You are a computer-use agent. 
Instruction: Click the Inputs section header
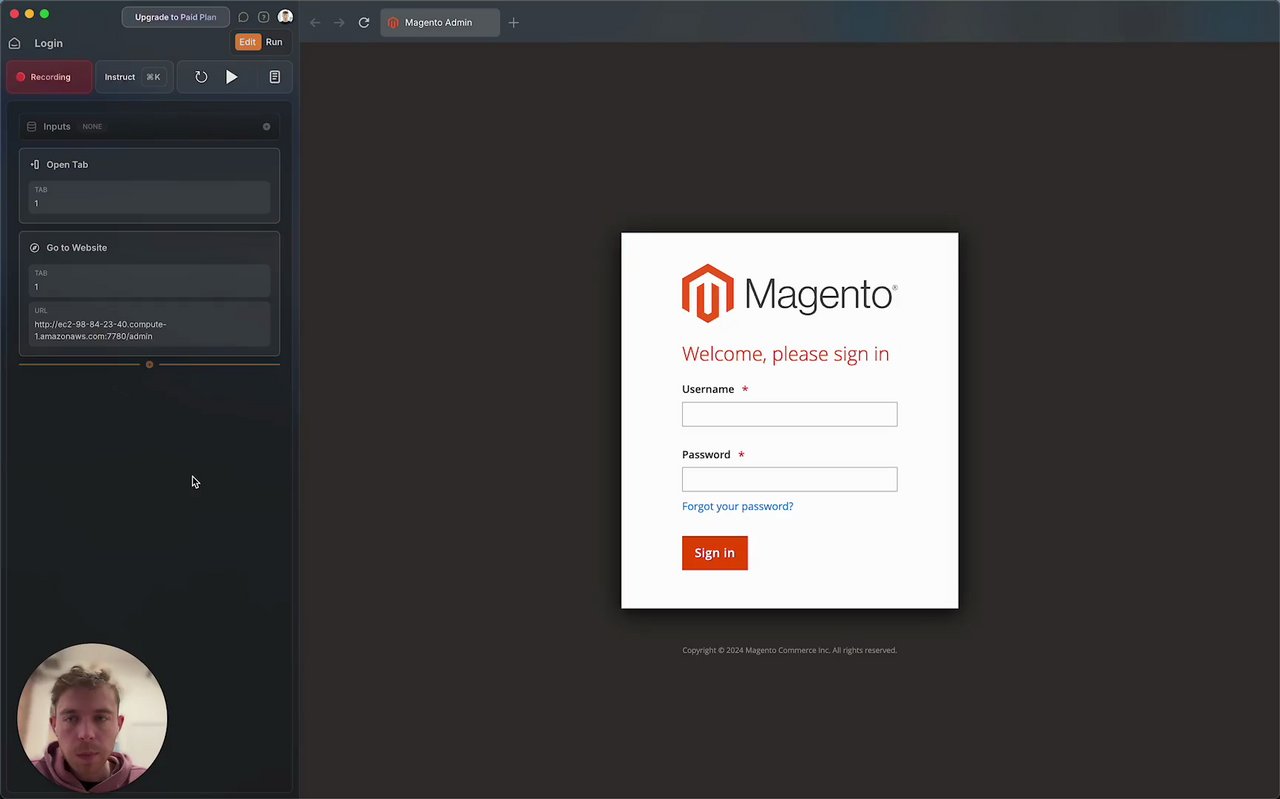(x=149, y=127)
